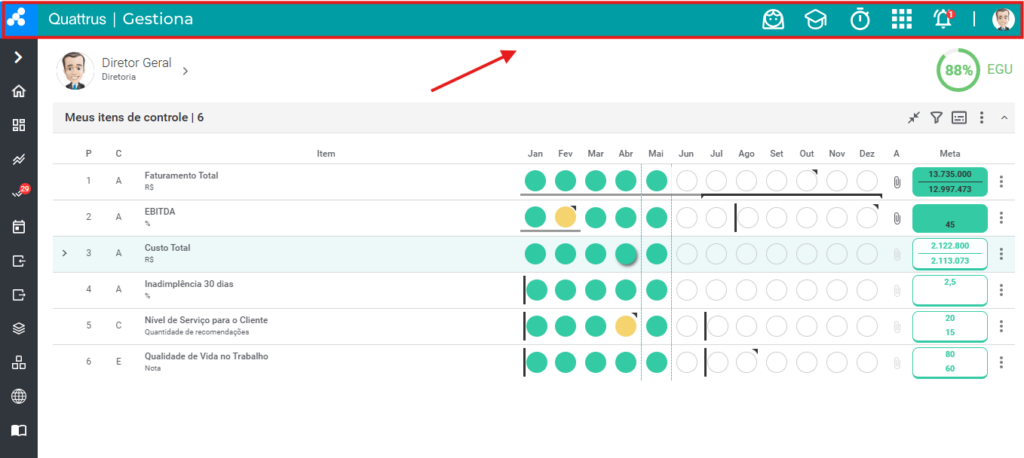This screenshot has height=458, width=1024.
Task: Open the globe icon in sidebar
Action: (x=19, y=396)
